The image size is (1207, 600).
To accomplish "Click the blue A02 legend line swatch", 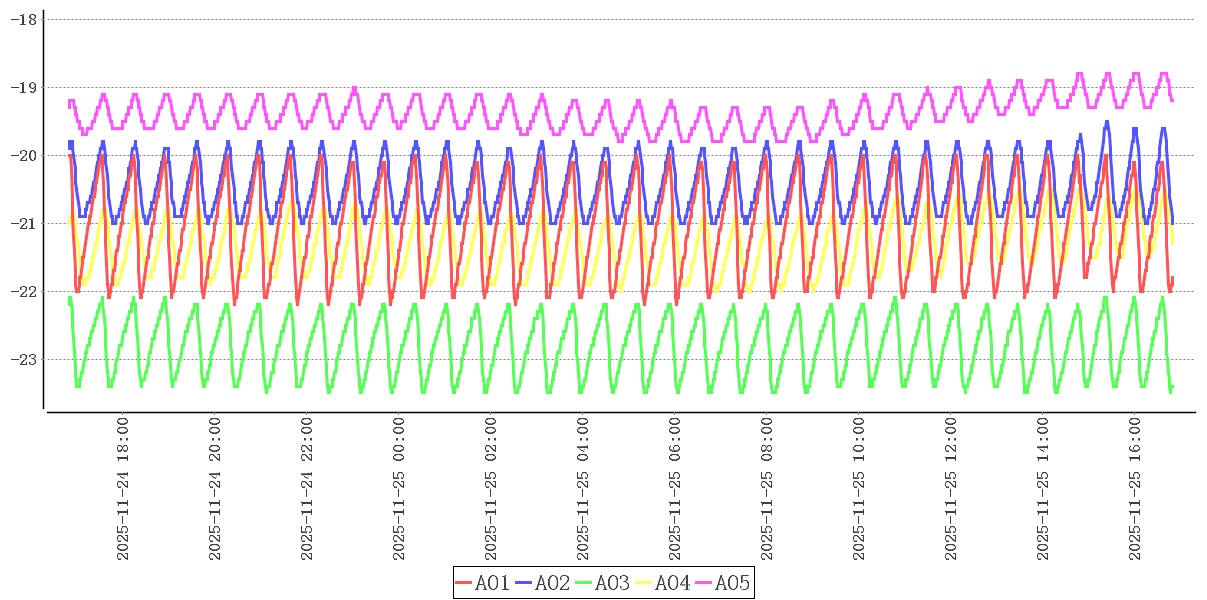I will click(x=524, y=583).
